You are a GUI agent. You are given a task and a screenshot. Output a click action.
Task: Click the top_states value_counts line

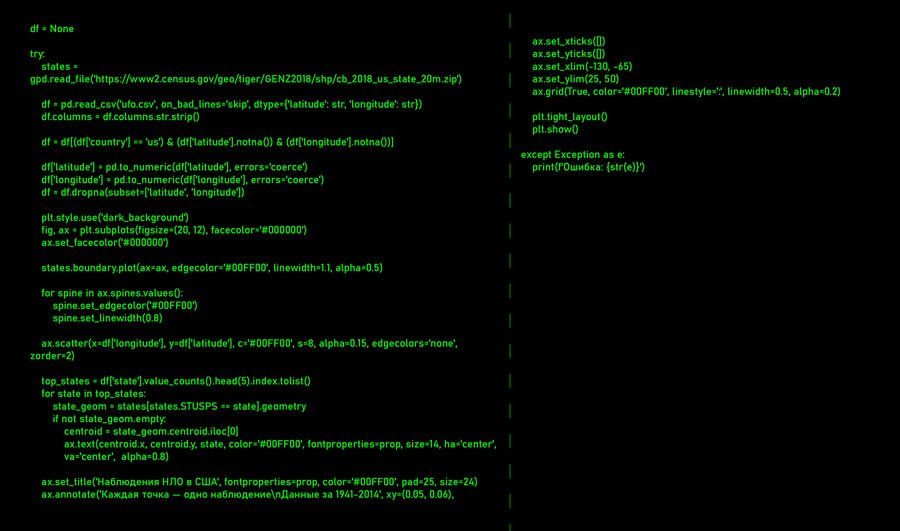click(176, 381)
